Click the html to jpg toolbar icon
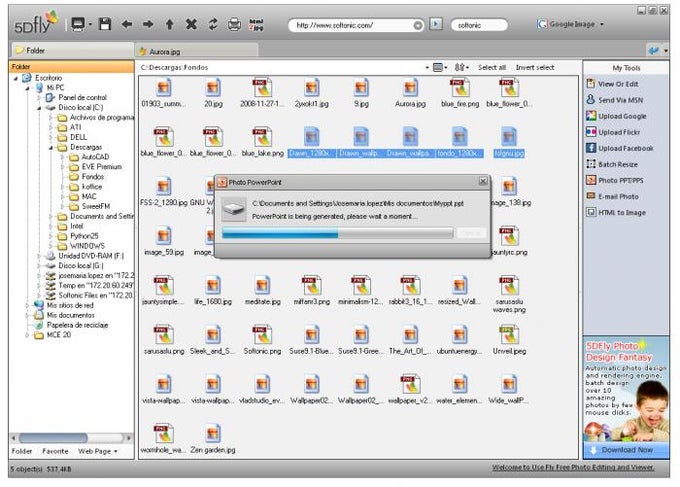Image resolution: width=680 pixels, height=487 pixels. point(256,25)
